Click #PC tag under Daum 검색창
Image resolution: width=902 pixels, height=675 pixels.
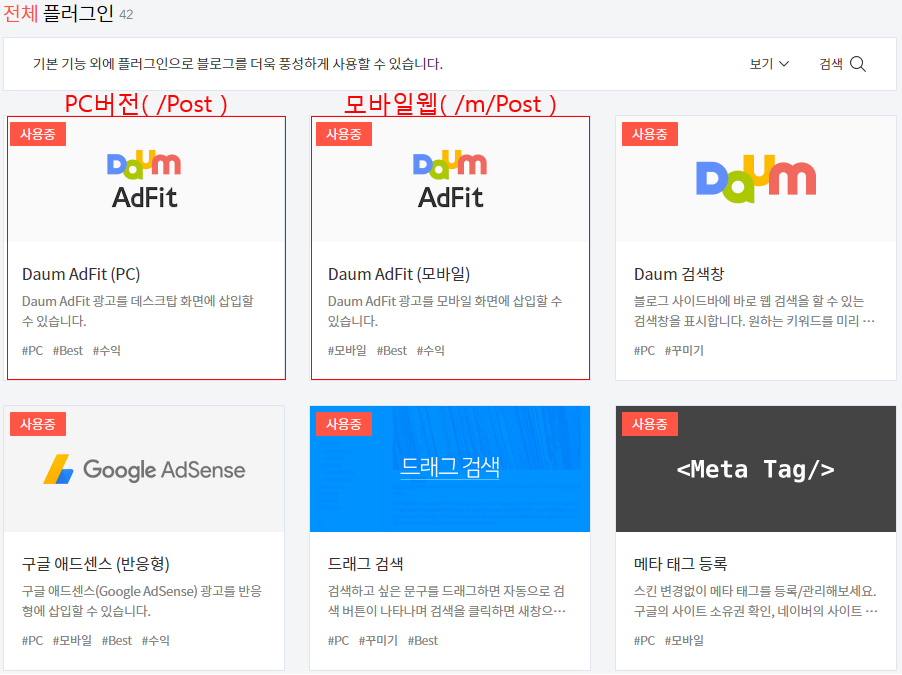coord(644,350)
